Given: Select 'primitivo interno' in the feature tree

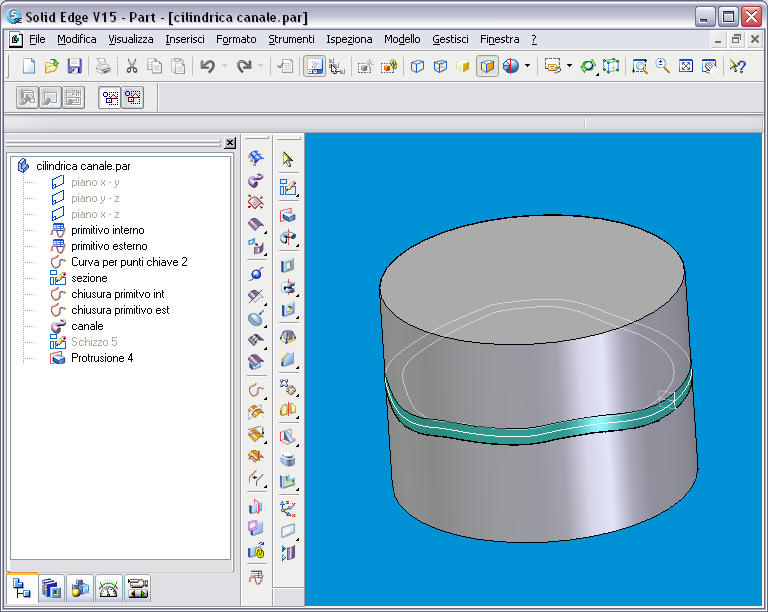Looking at the screenshot, I should [x=108, y=230].
